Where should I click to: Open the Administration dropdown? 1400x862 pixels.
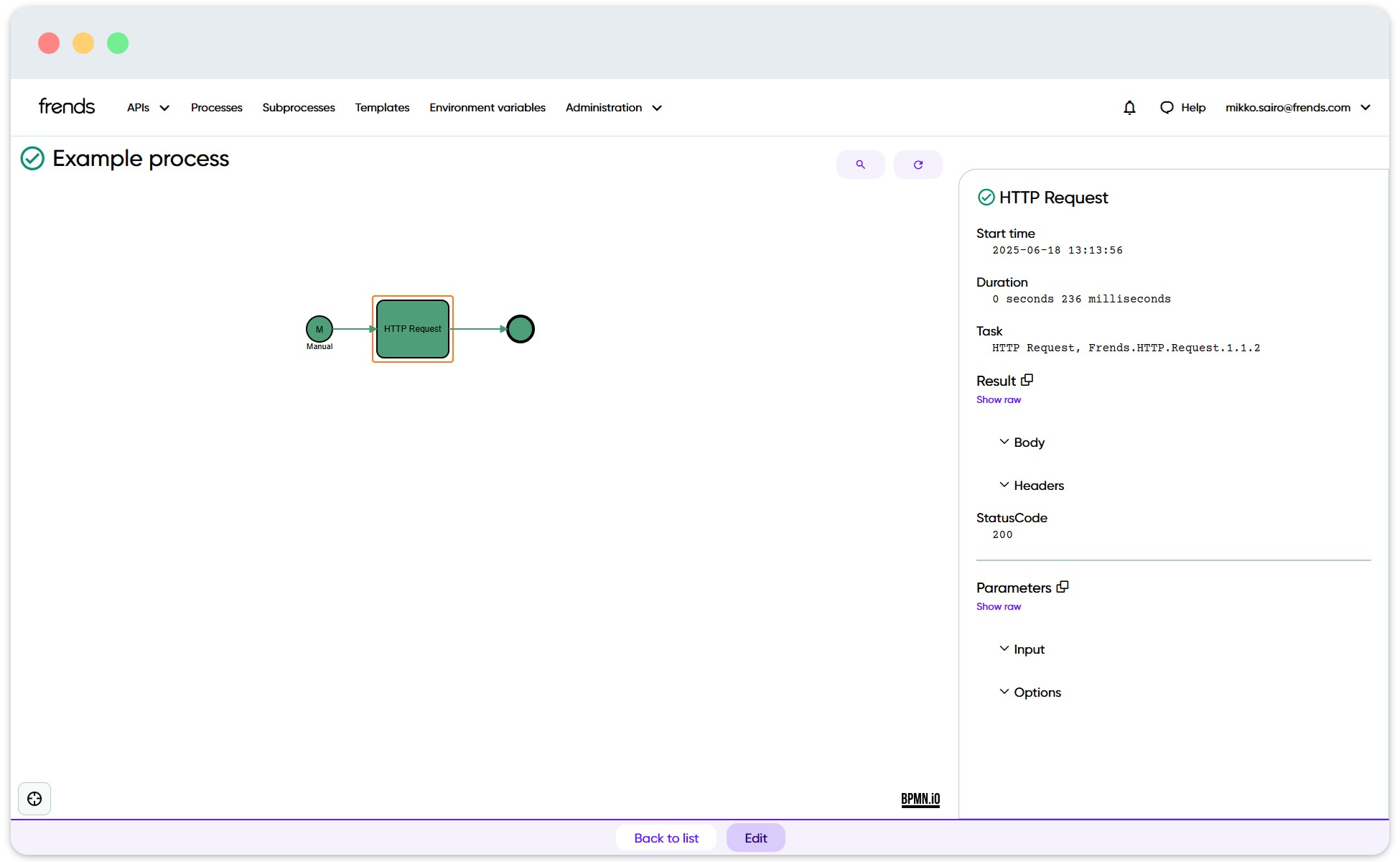[x=613, y=107]
